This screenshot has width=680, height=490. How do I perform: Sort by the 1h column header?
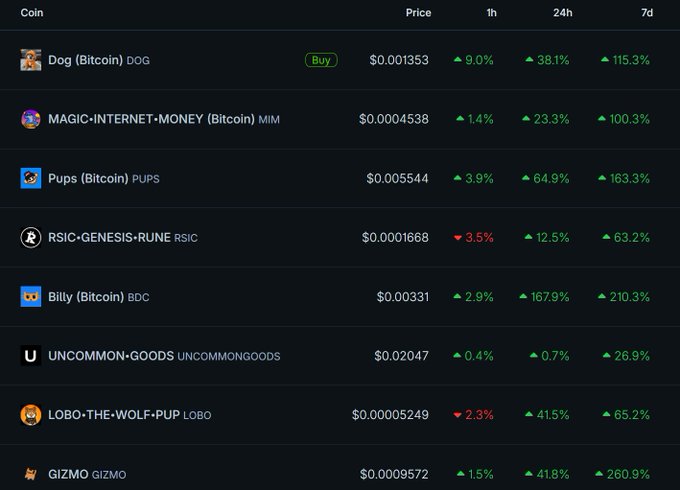(491, 13)
